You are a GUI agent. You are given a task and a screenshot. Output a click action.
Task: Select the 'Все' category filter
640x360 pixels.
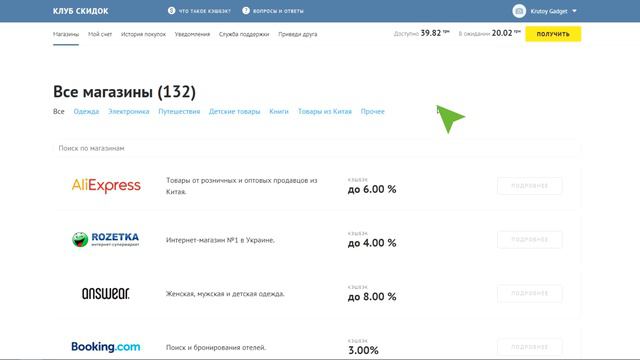point(59,111)
